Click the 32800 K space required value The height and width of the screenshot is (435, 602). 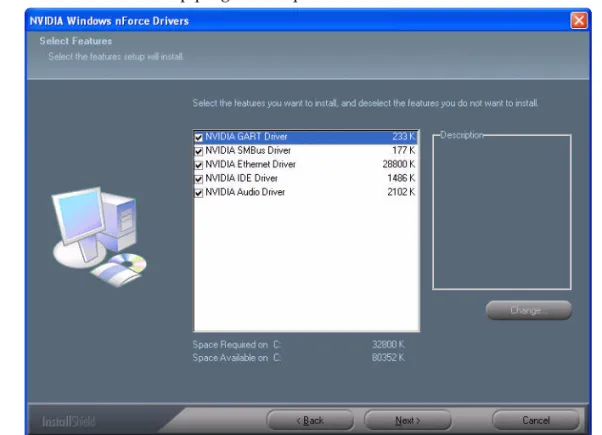pyautogui.click(x=388, y=344)
